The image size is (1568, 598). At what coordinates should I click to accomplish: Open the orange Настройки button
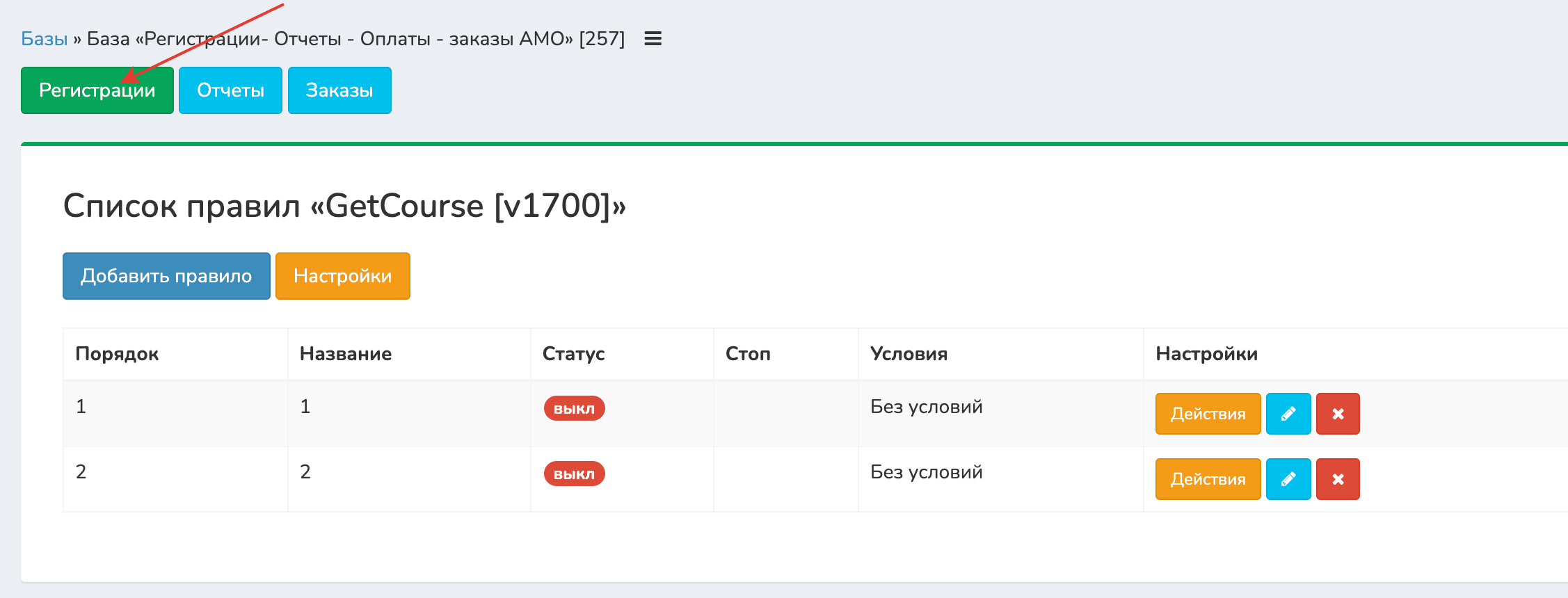tap(342, 276)
